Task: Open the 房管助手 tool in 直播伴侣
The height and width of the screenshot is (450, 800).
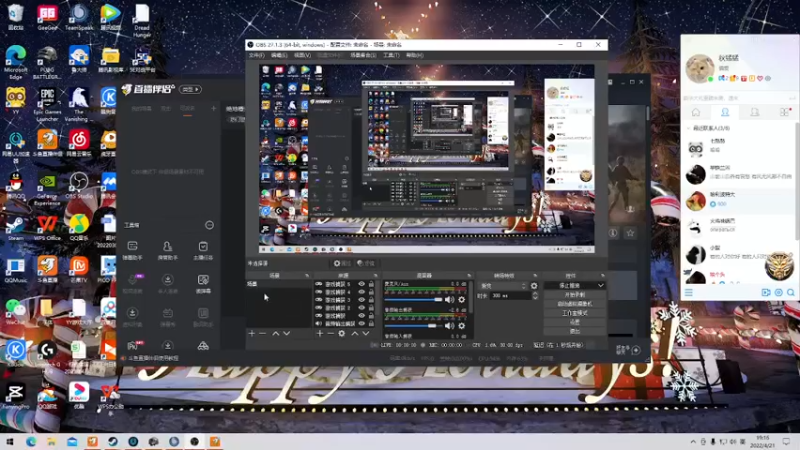Action: (167, 251)
